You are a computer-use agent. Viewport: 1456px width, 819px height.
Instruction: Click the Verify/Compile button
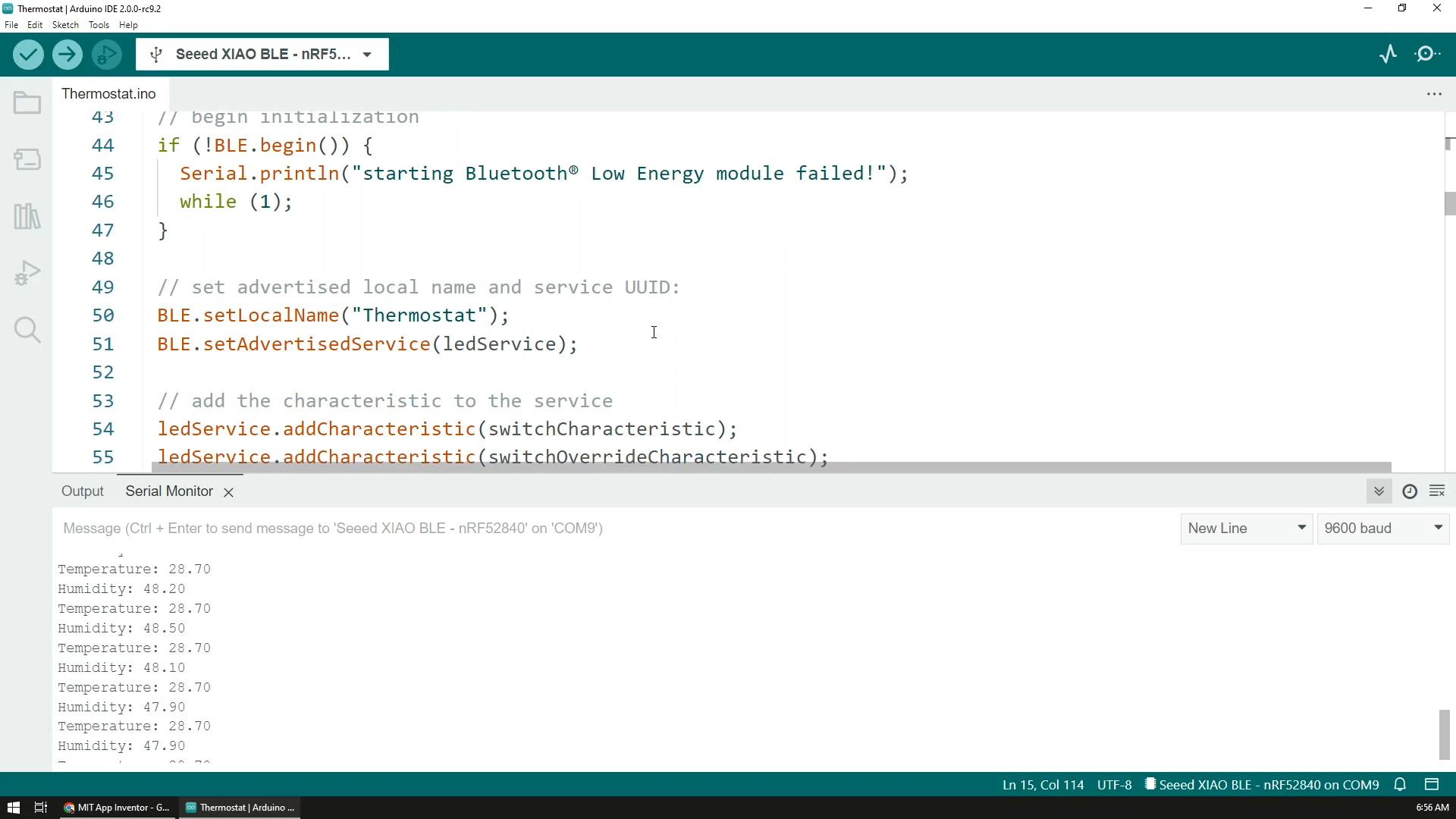[x=29, y=54]
